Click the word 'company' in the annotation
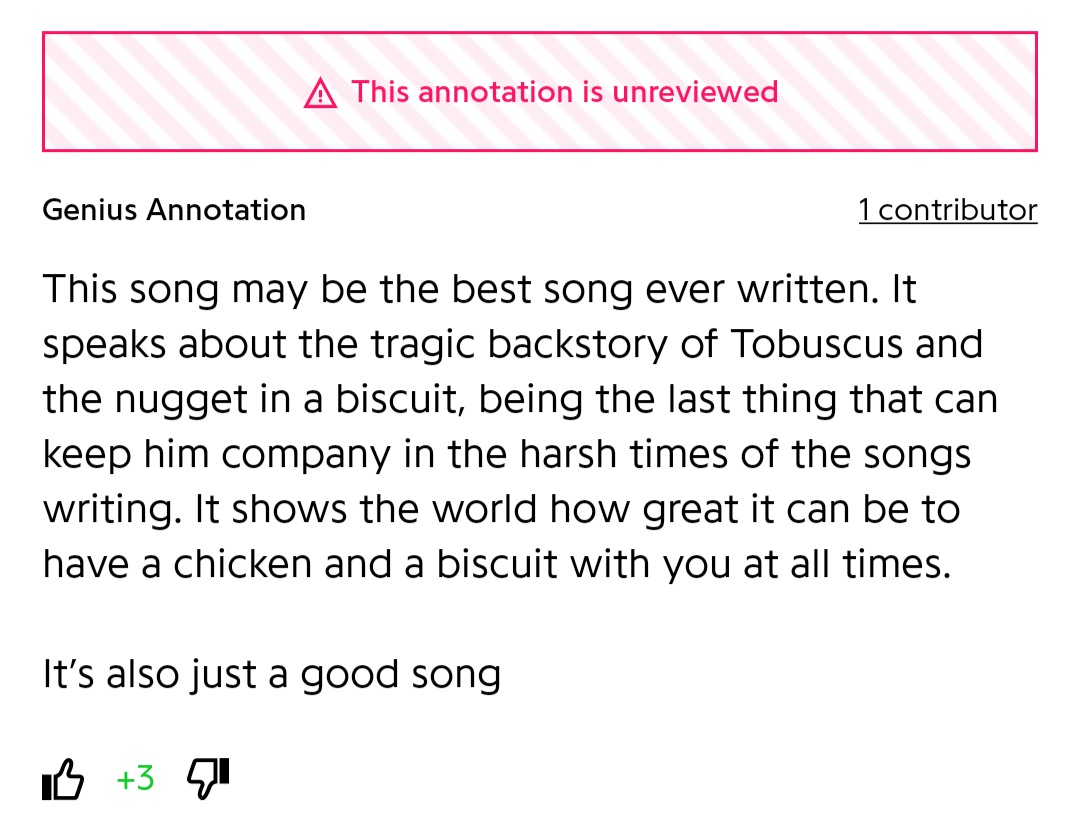1080x834 pixels. (x=306, y=455)
